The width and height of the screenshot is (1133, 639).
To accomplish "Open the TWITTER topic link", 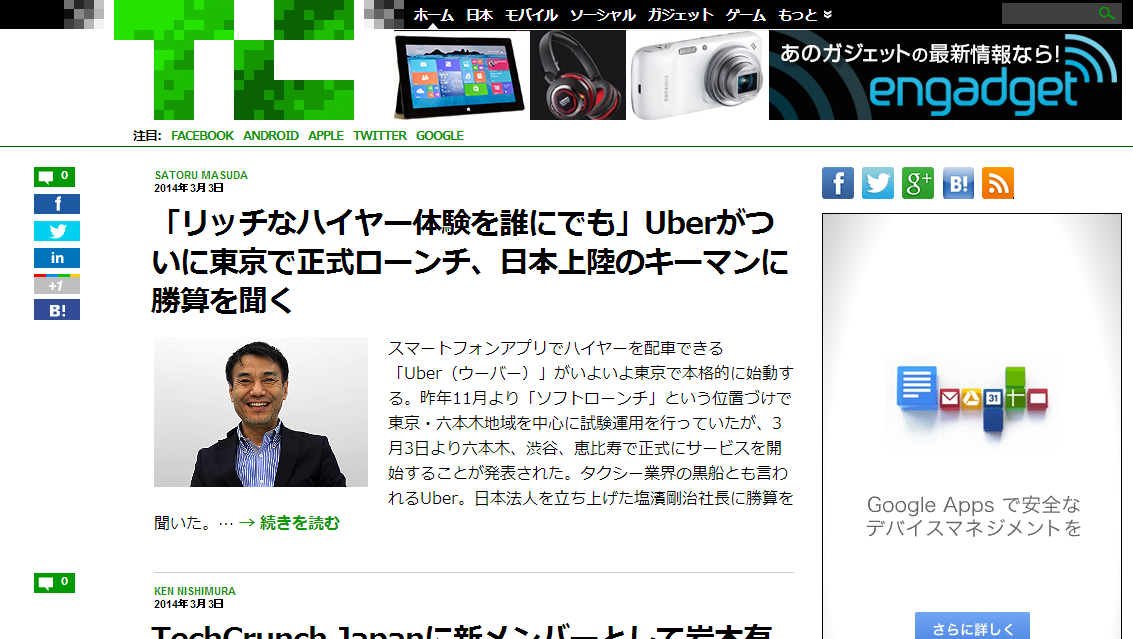I will pos(380,135).
